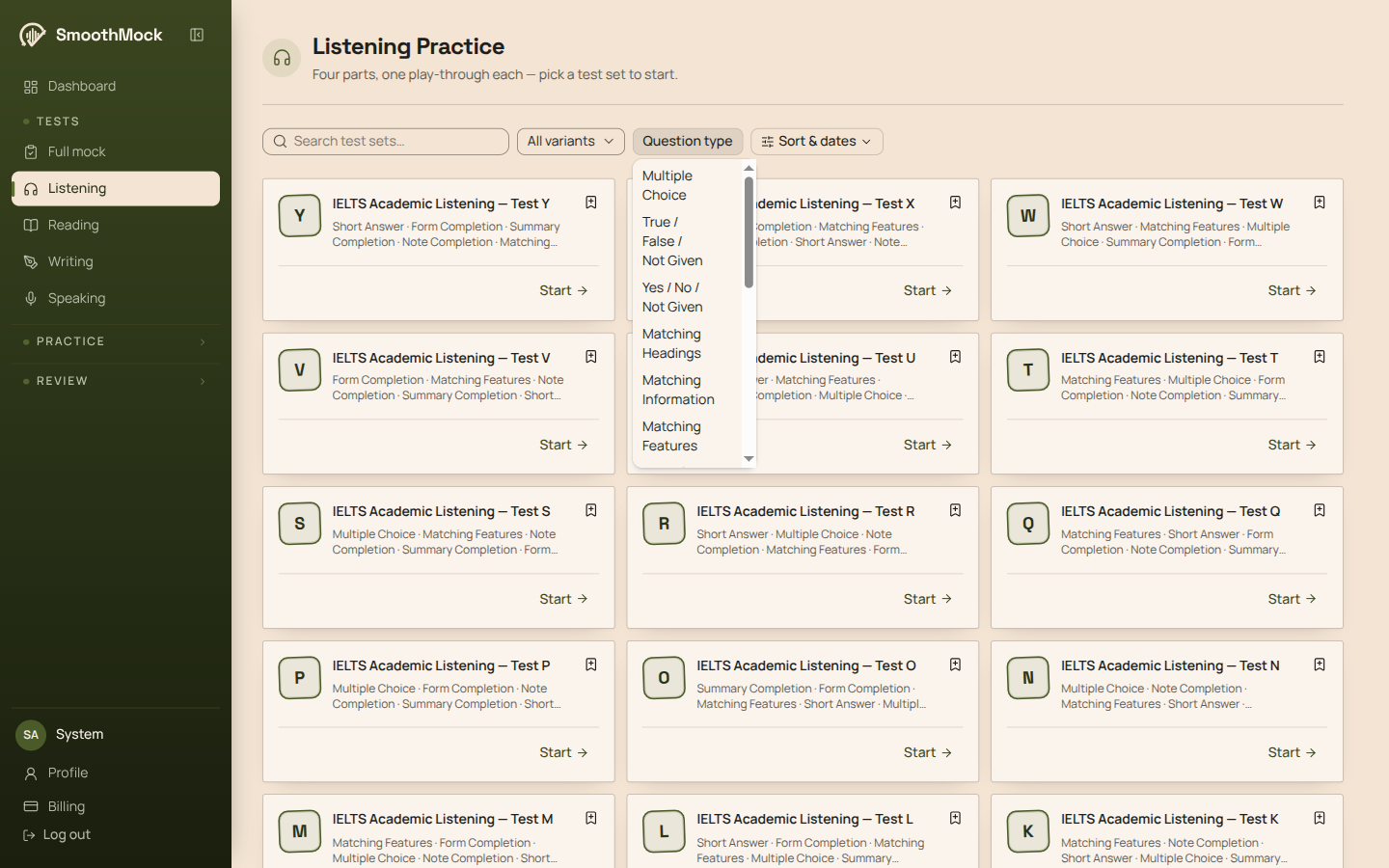Click the Writing pen icon

coord(31,262)
